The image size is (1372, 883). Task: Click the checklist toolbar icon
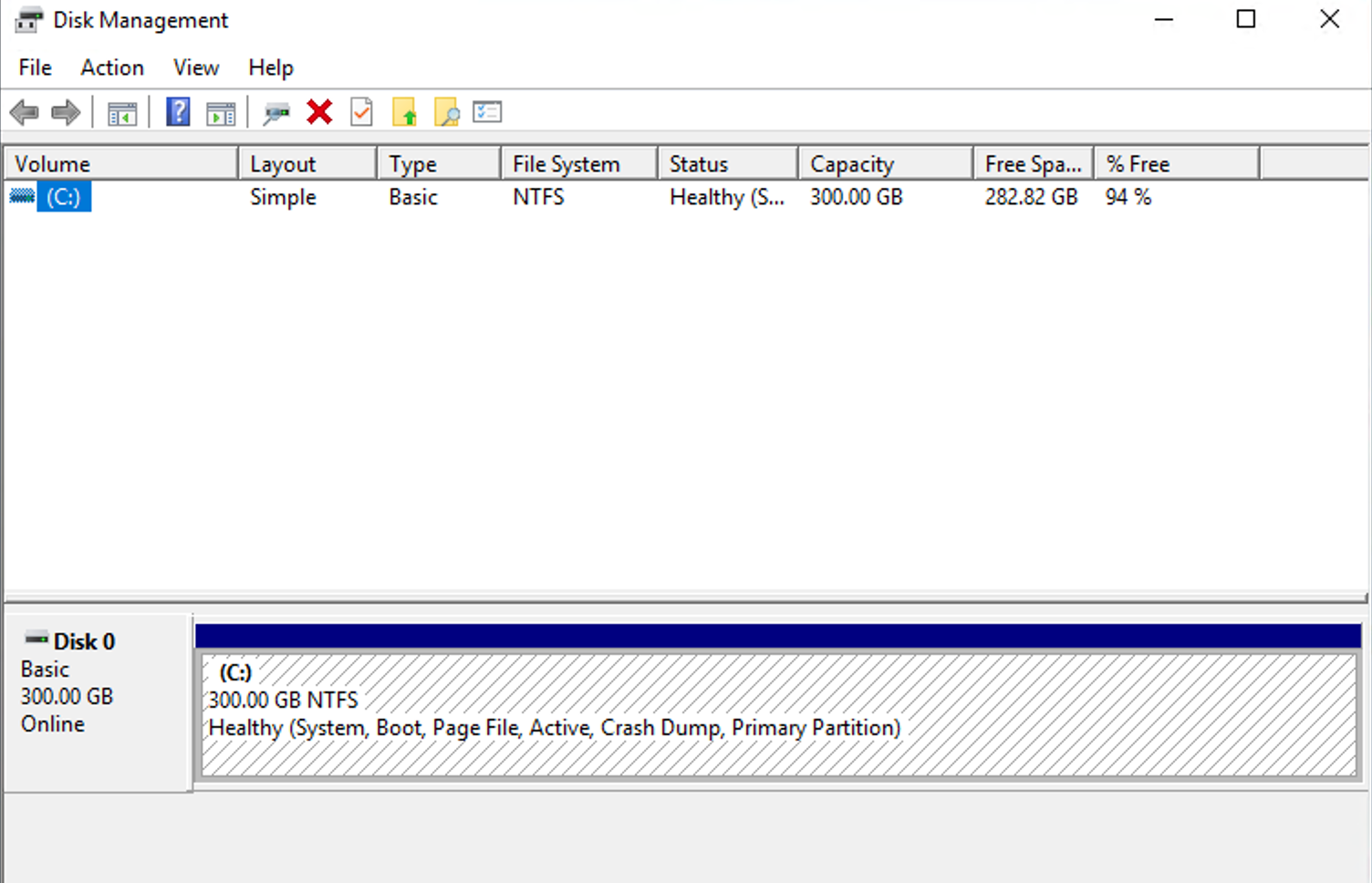click(x=487, y=111)
